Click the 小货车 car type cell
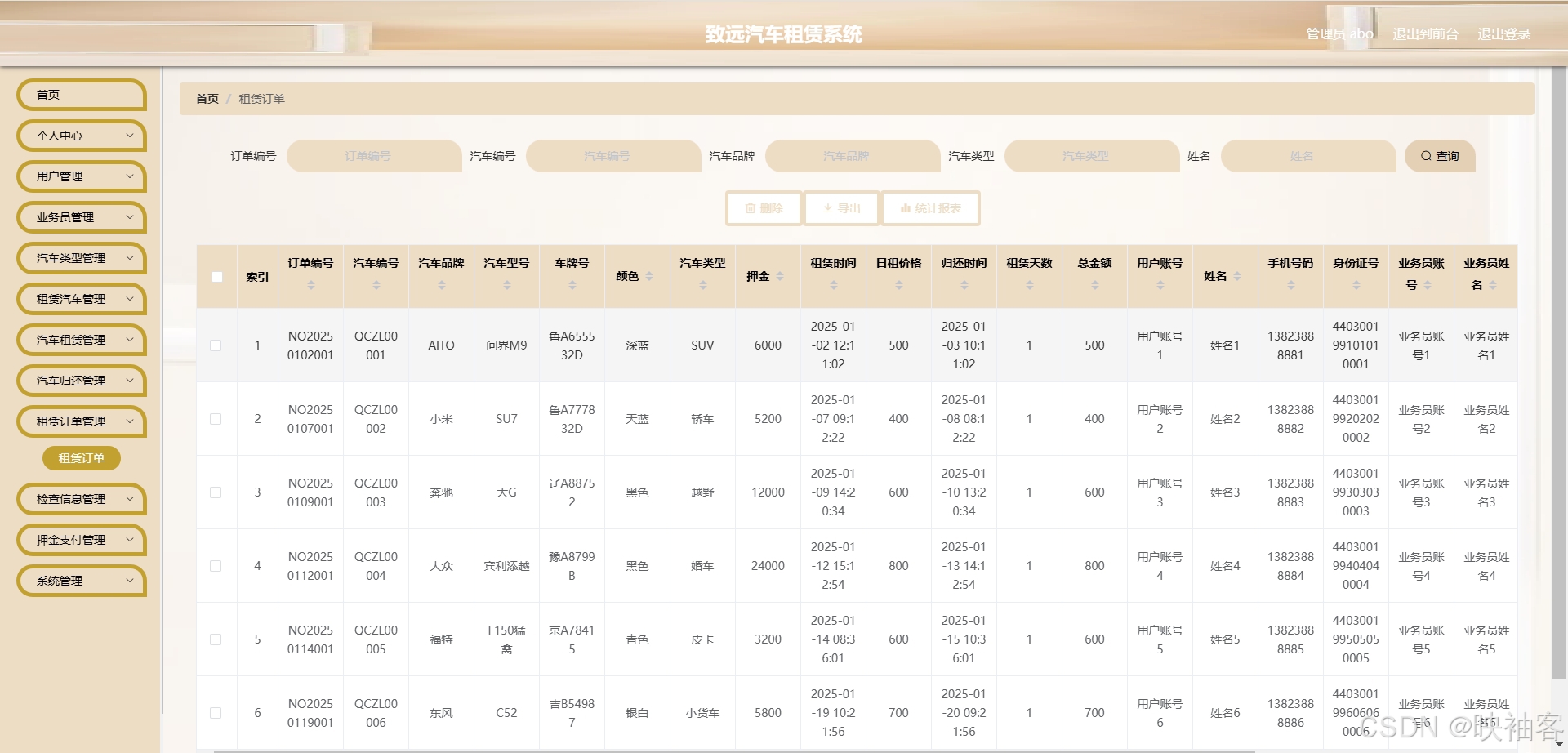 pyautogui.click(x=702, y=713)
